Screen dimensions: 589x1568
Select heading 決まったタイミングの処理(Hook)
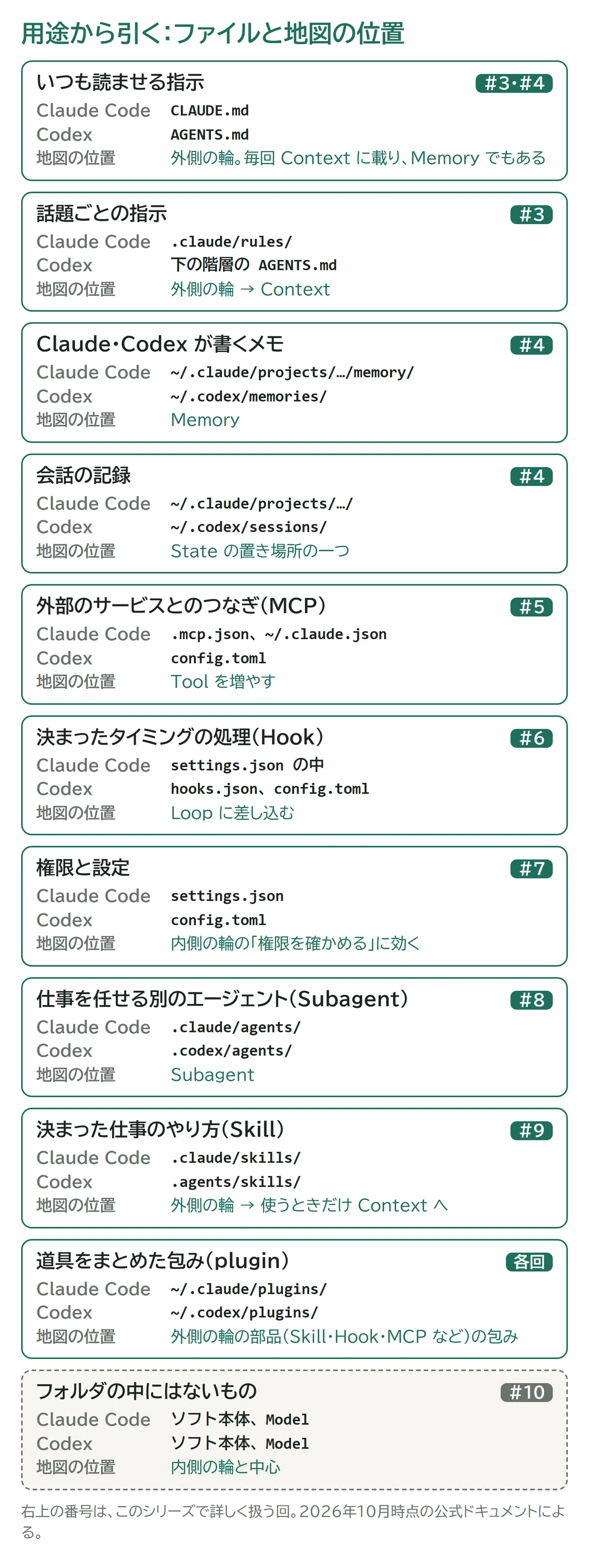pos(180,737)
